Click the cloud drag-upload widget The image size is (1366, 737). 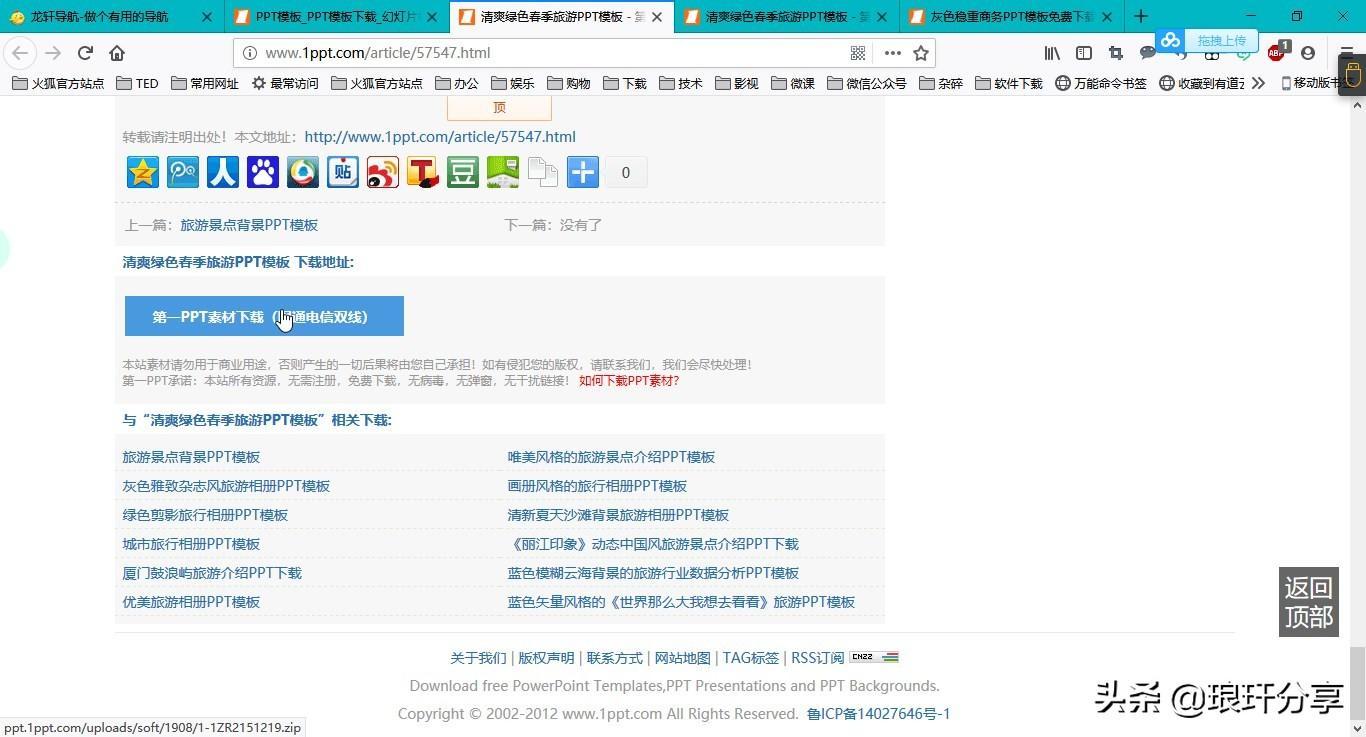1207,40
